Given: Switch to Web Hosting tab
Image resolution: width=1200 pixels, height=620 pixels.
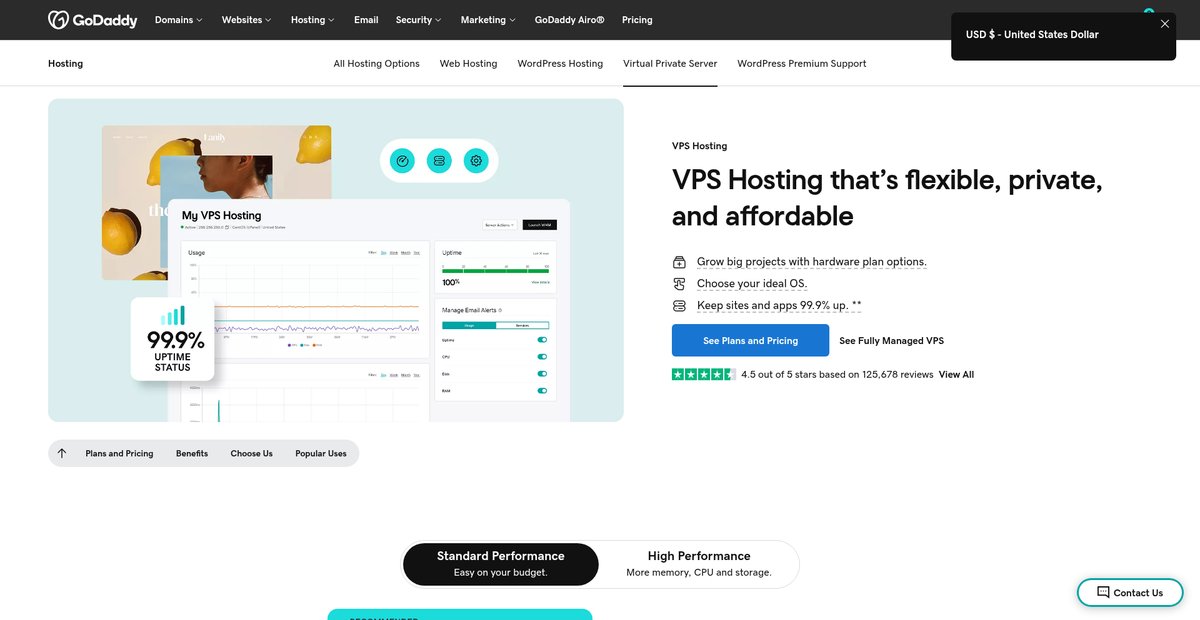Looking at the screenshot, I should [x=468, y=64].
